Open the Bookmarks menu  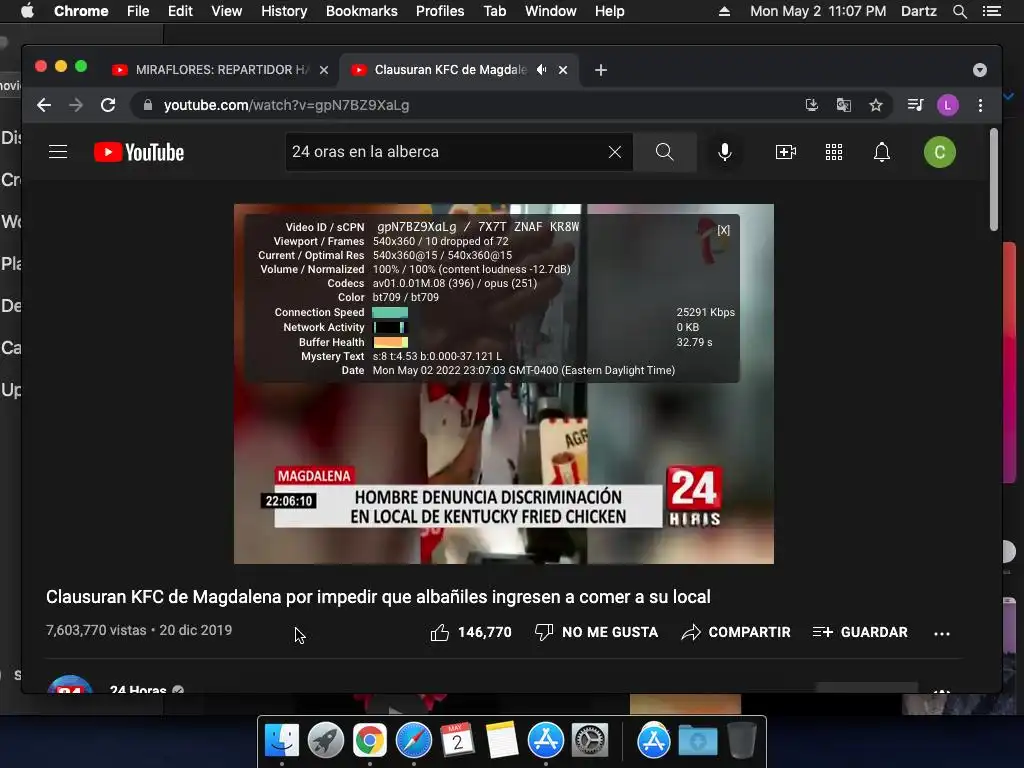click(x=361, y=11)
